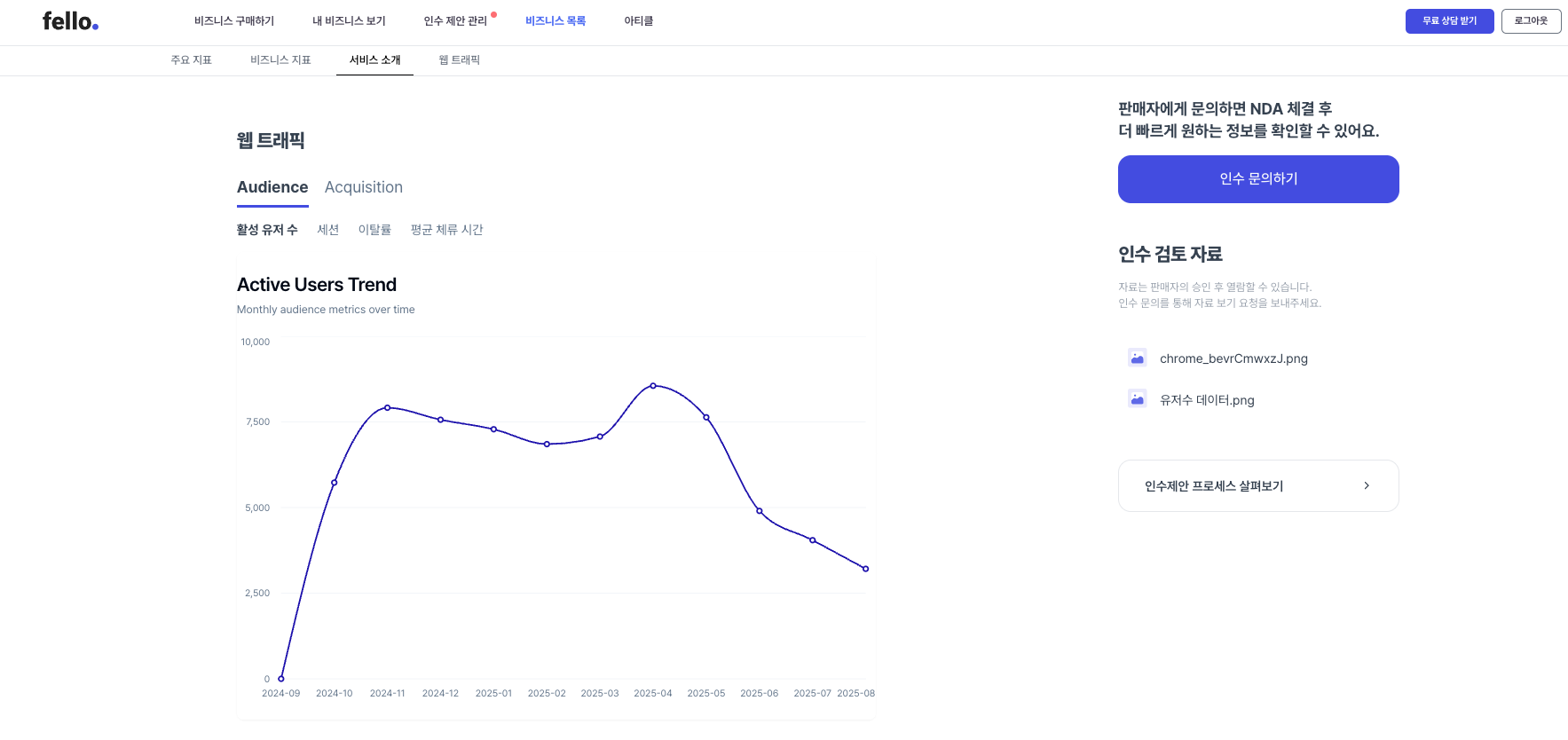Click the 2025-04 peak point on the chart
The width and height of the screenshot is (1568, 740).
click(653, 385)
